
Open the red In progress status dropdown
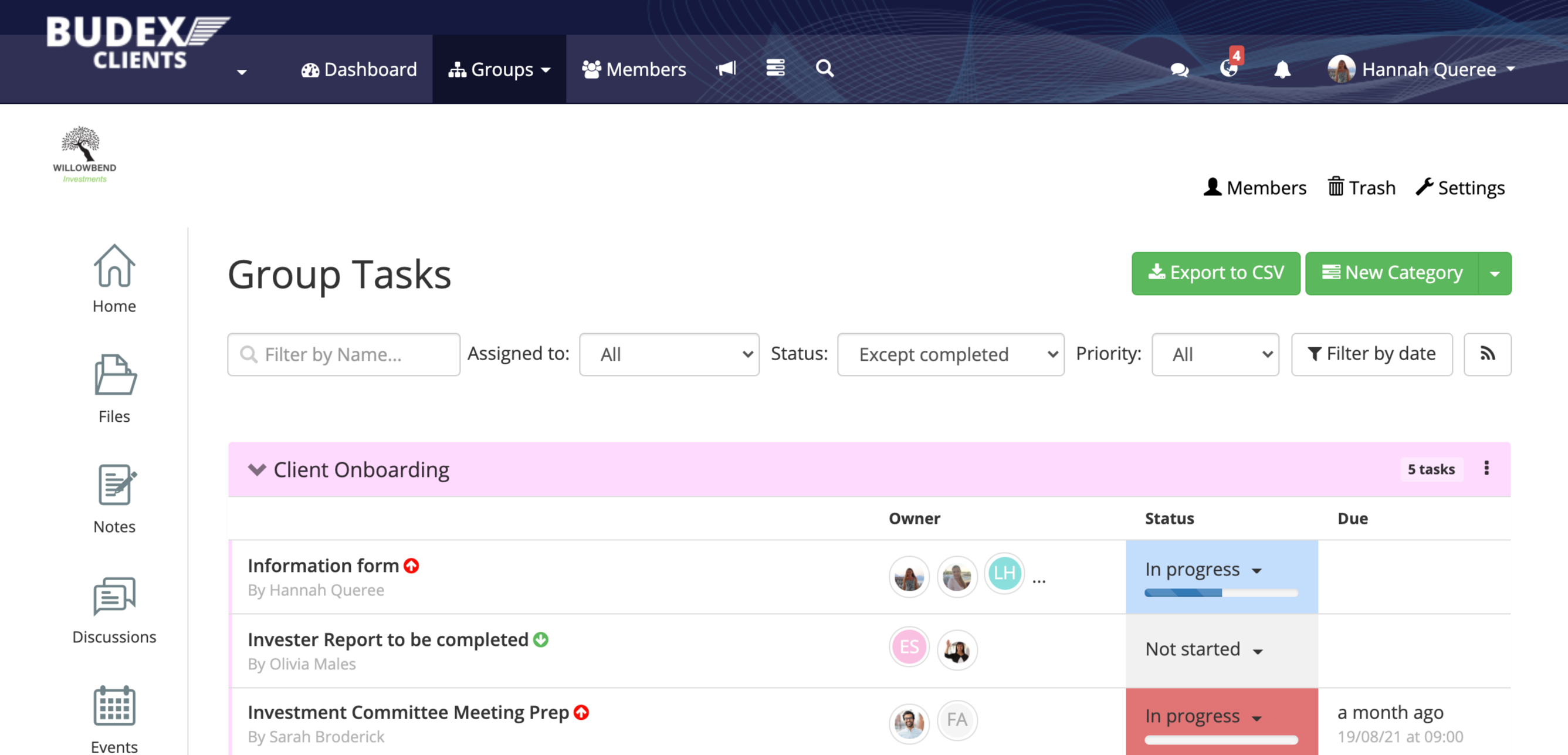point(1203,717)
